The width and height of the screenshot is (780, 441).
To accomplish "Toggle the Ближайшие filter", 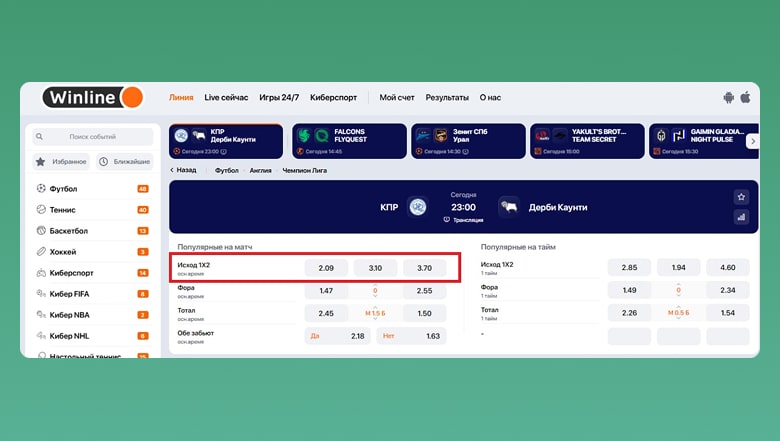I will coord(124,161).
